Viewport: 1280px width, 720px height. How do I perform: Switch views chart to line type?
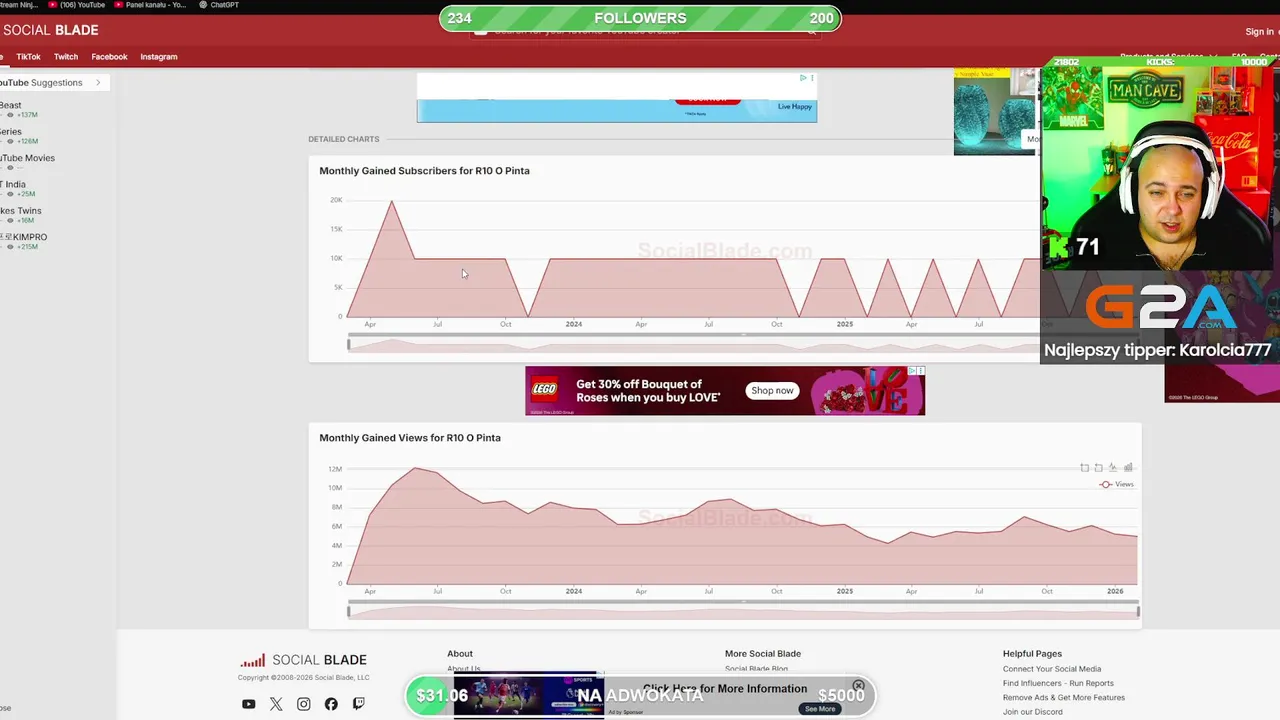[x=1113, y=467]
